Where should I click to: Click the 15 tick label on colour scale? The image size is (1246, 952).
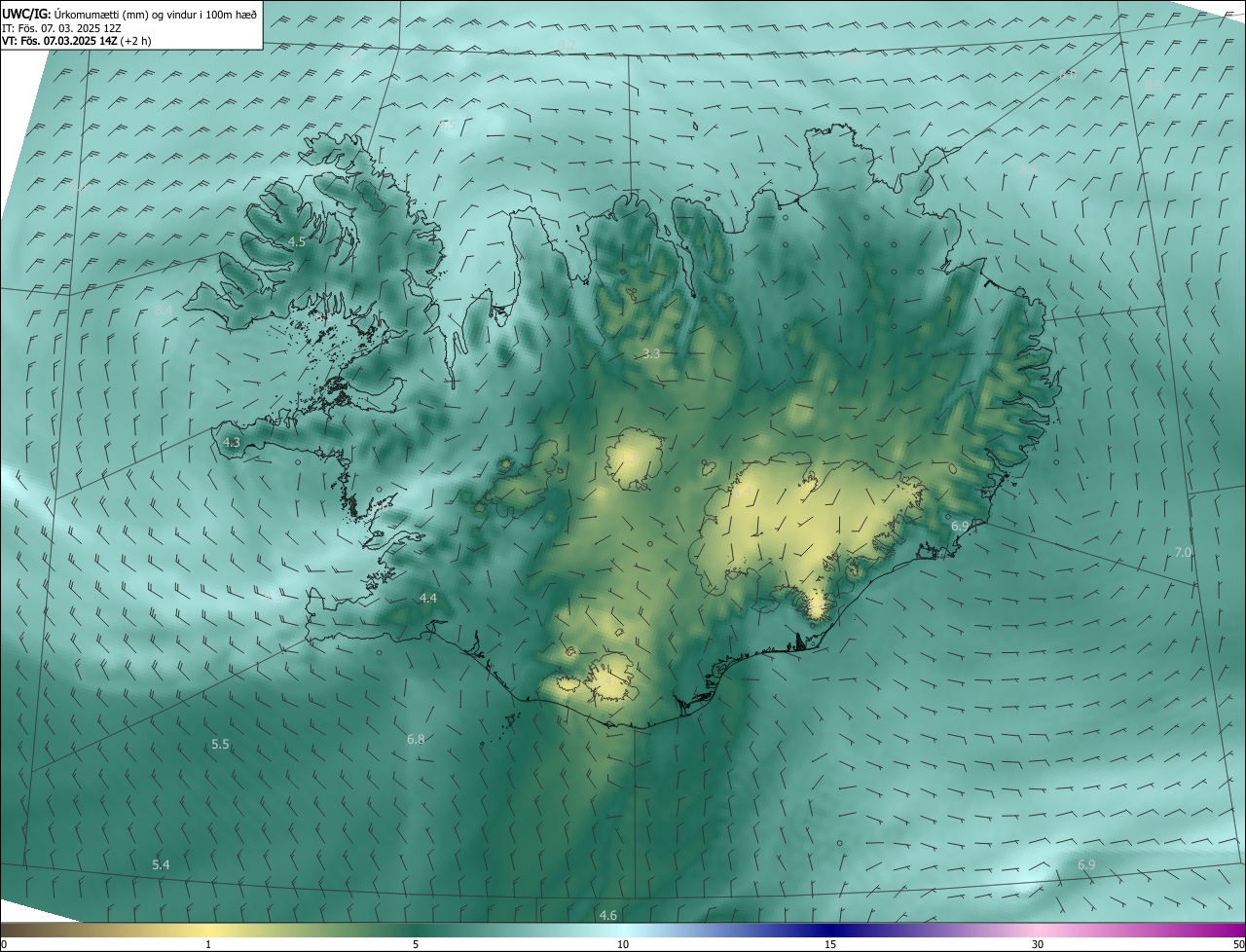(830, 944)
